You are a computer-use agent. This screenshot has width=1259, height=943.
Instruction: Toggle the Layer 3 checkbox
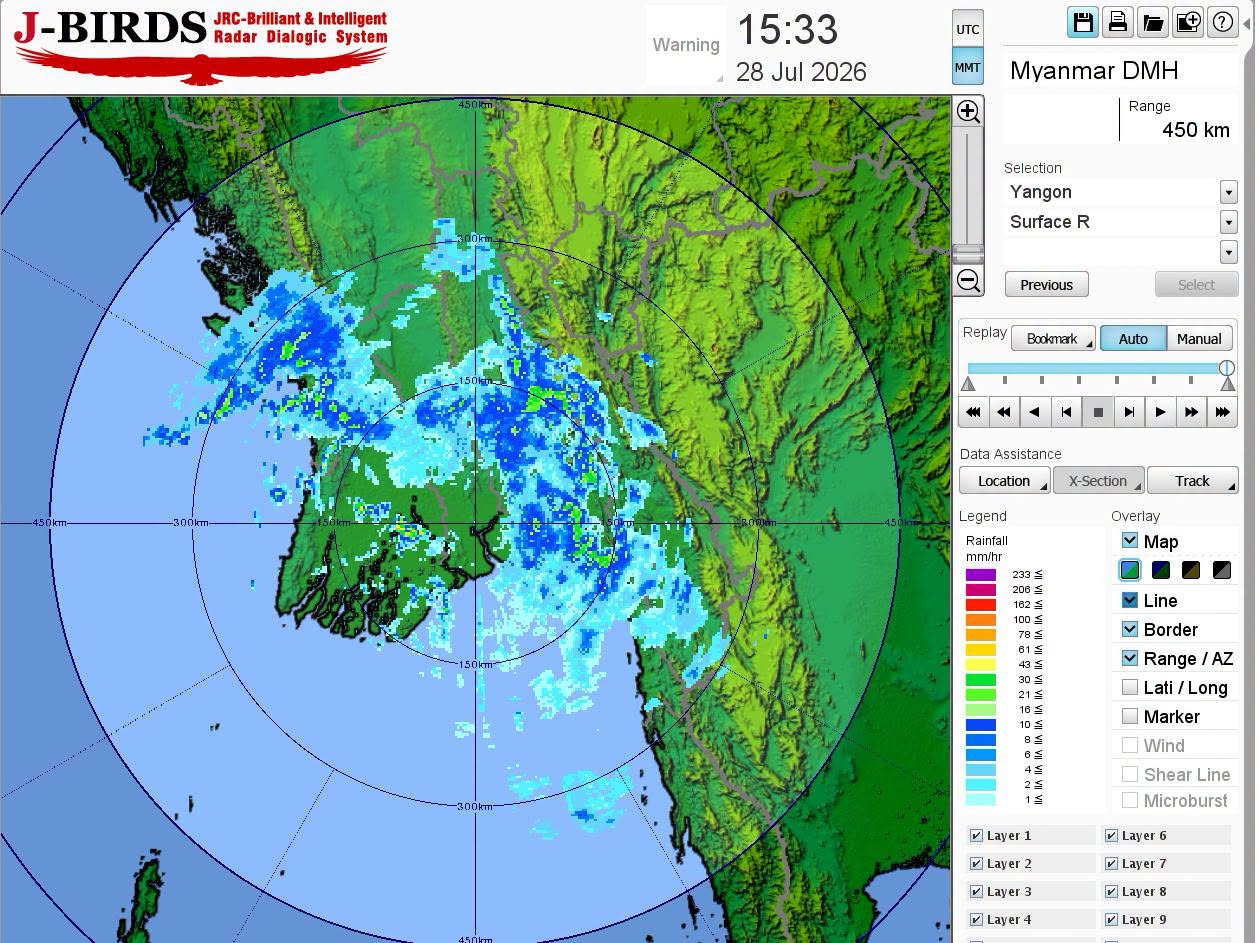977,891
